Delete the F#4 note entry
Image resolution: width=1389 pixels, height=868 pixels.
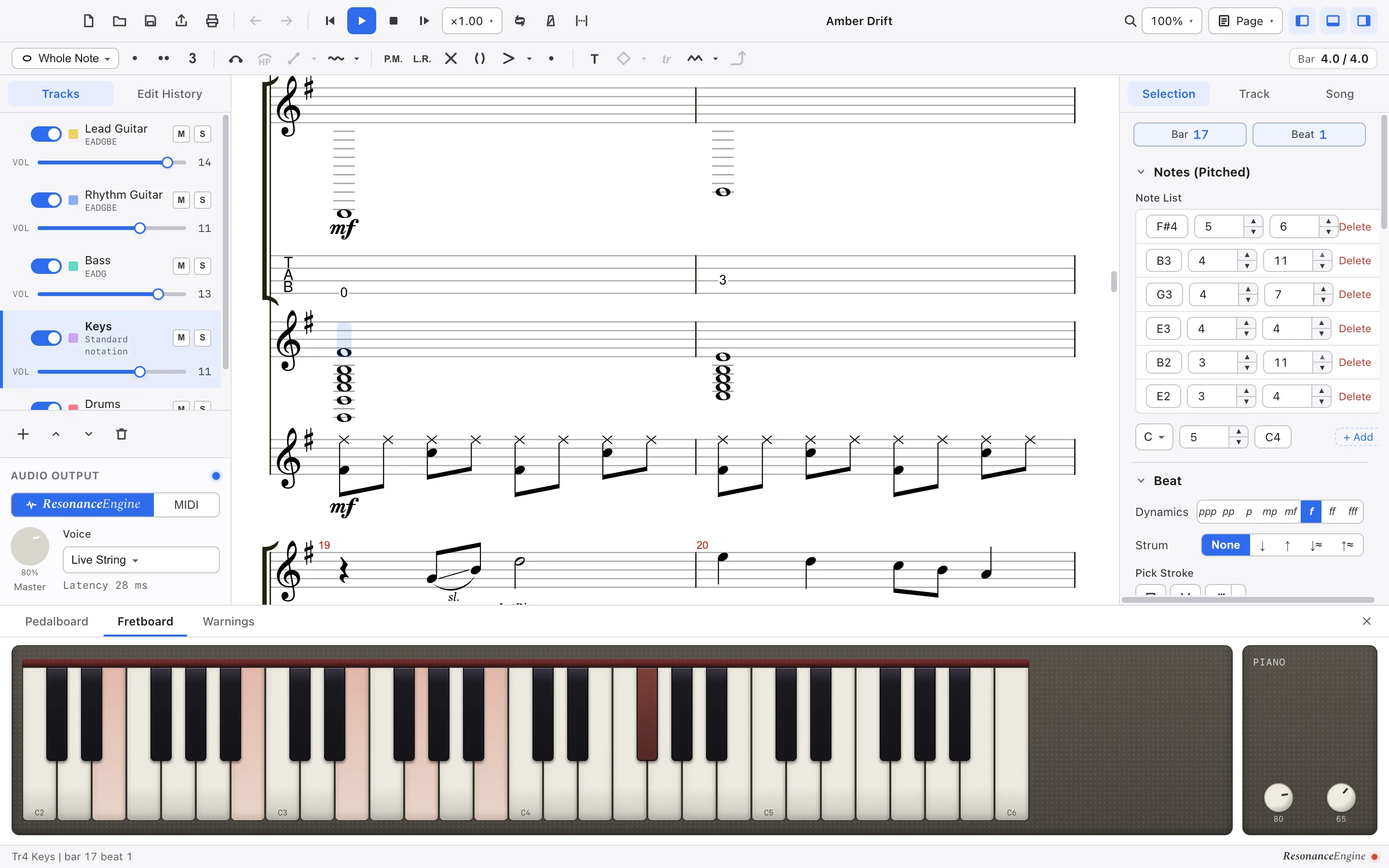pyautogui.click(x=1355, y=227)
